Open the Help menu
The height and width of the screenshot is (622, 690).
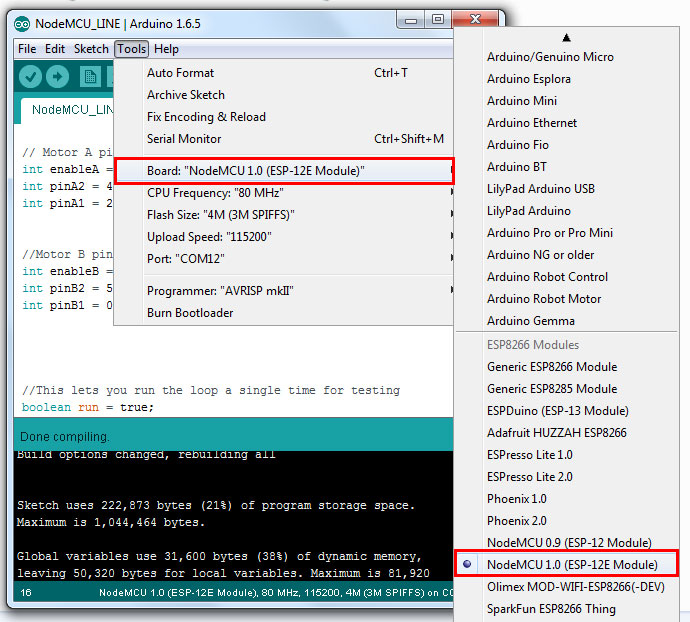[166, 49]
